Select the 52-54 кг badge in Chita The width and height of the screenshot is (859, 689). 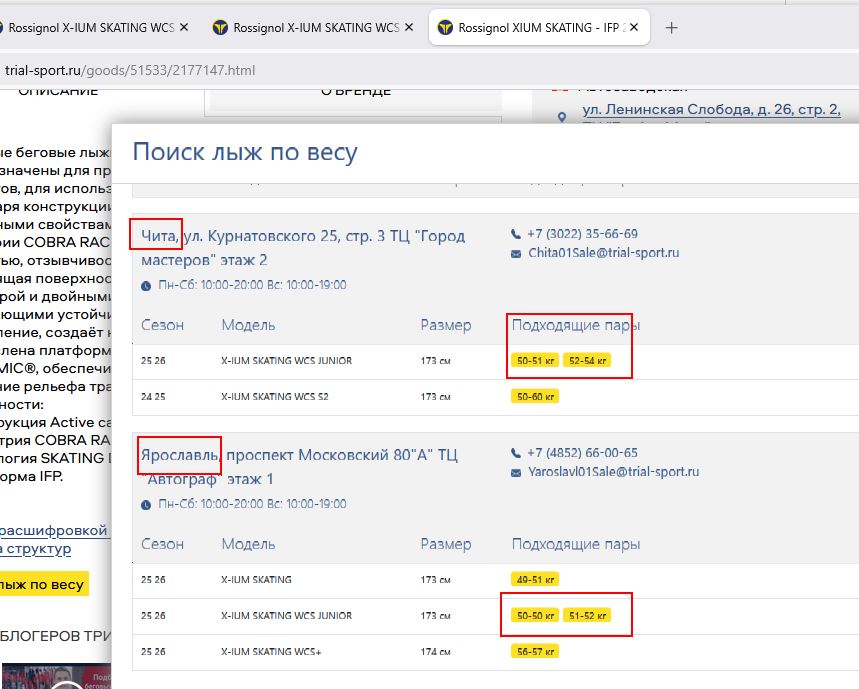(587, 360)
